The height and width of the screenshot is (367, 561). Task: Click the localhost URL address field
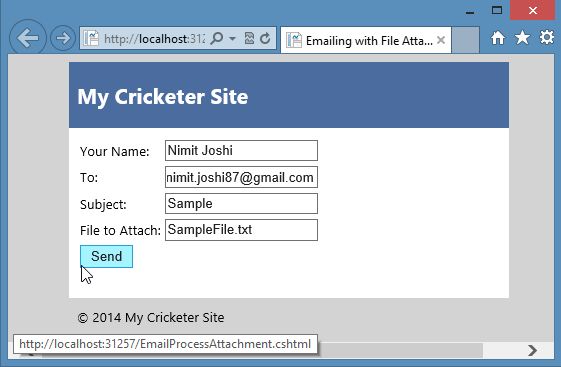[155, 38]
